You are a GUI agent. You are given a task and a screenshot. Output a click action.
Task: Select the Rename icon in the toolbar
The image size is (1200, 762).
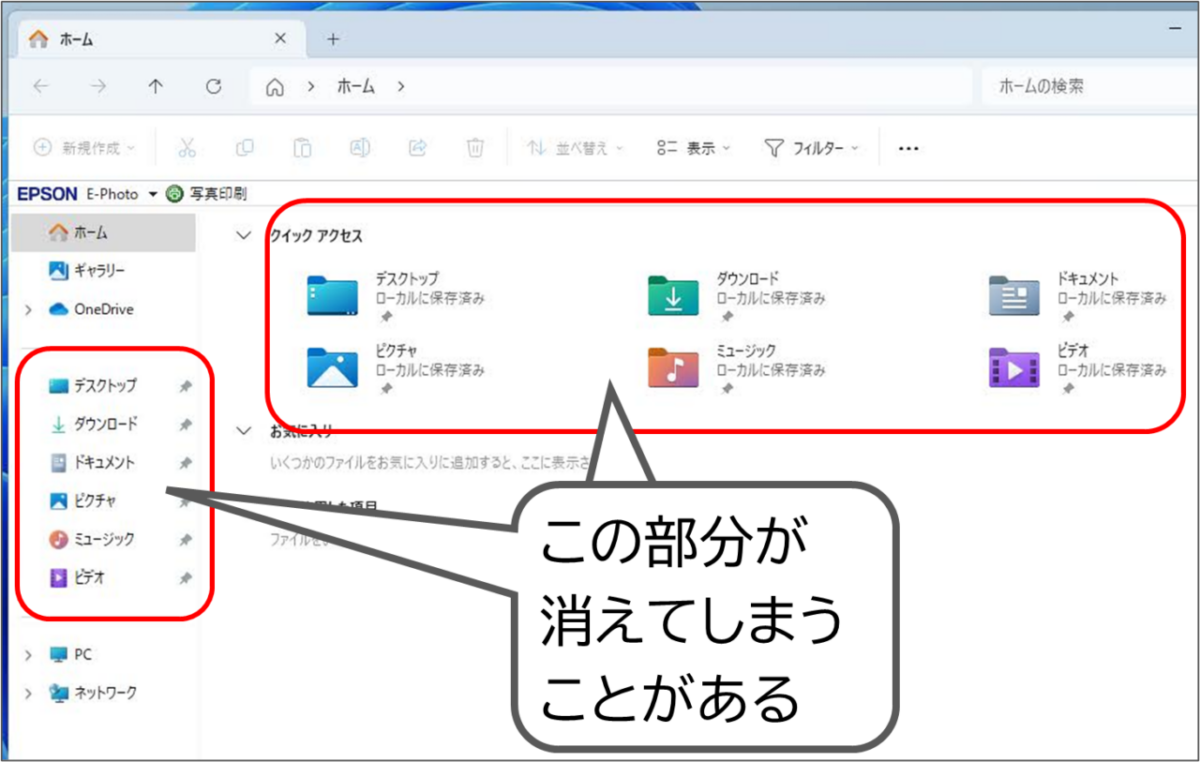click(x=360, y=147)
